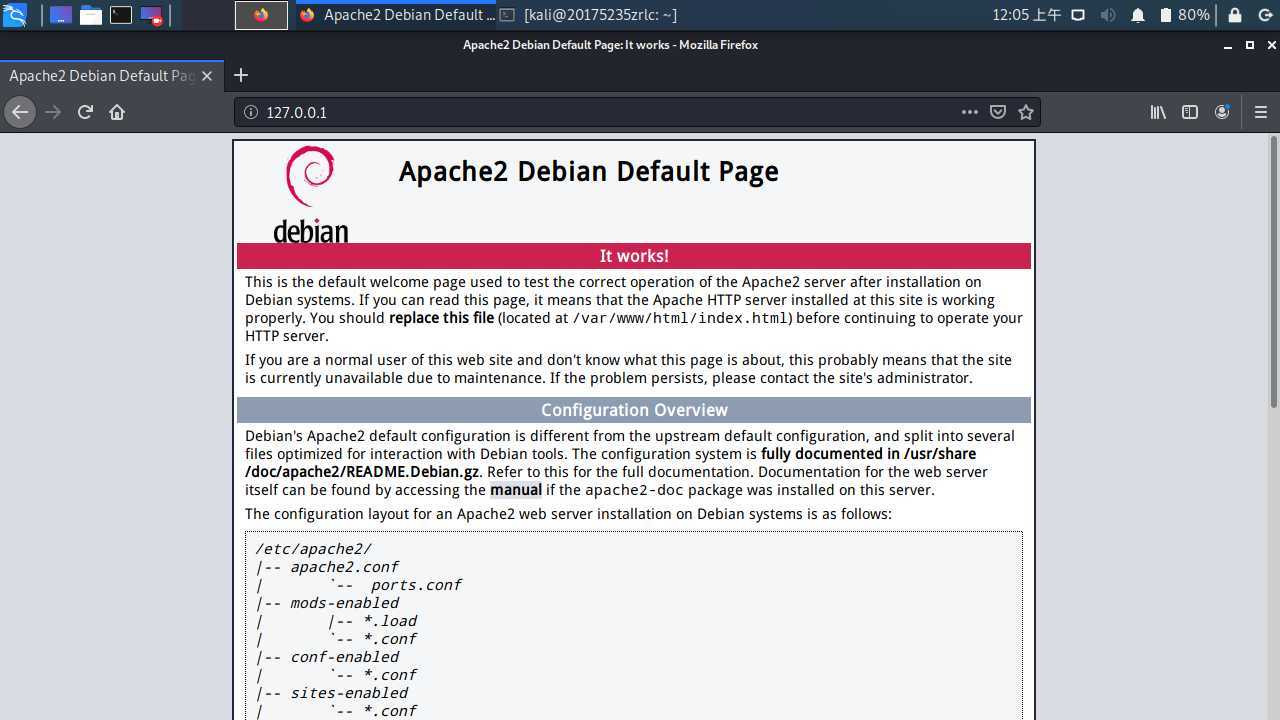
Task: Click the manual link in Configuration Overview
Action: (516, 490)
